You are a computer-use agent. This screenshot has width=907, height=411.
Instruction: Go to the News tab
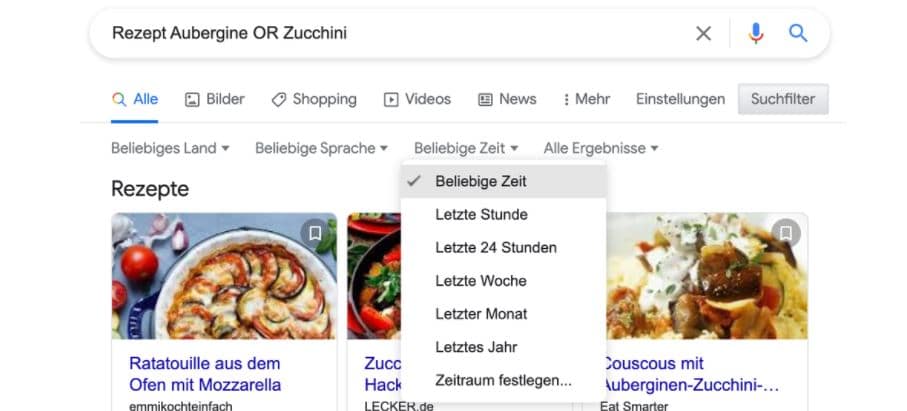507,99
